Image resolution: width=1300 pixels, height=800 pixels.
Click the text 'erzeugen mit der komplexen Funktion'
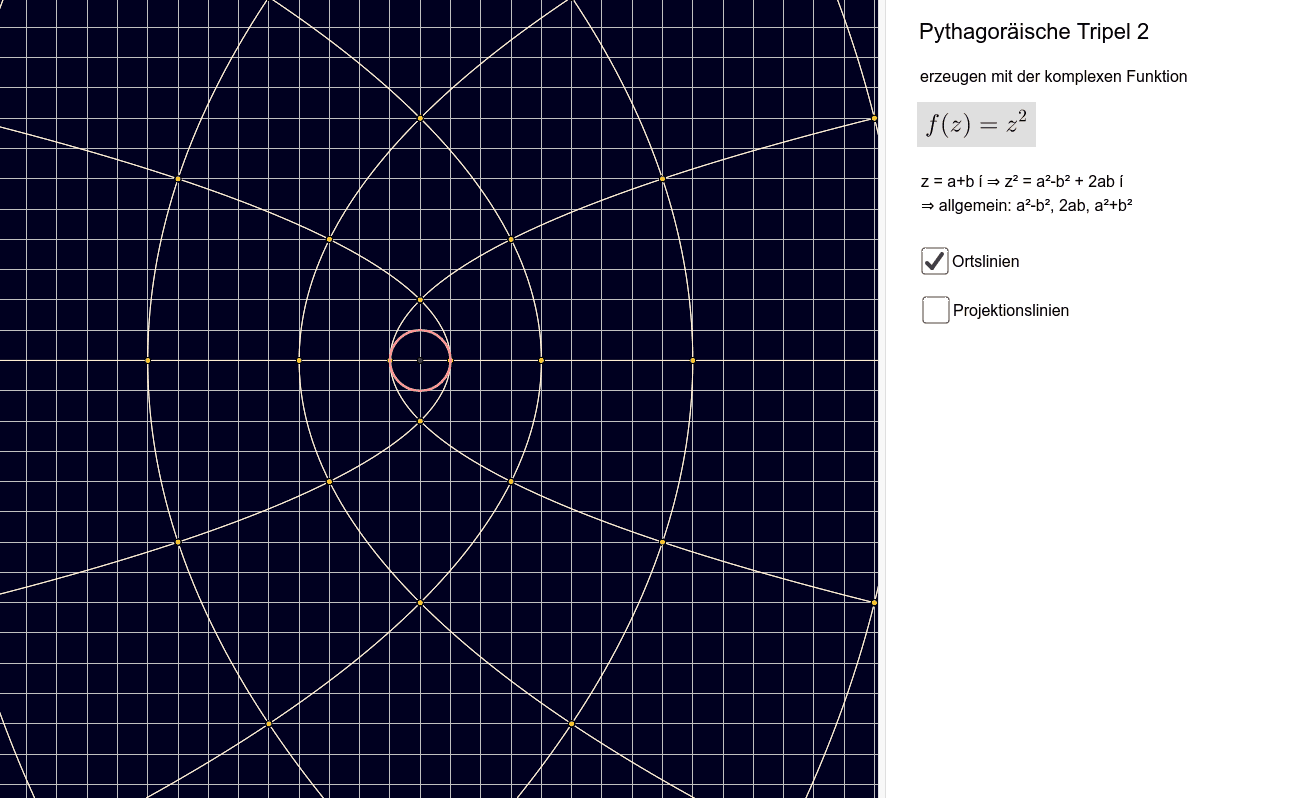tap(1054, 77)
